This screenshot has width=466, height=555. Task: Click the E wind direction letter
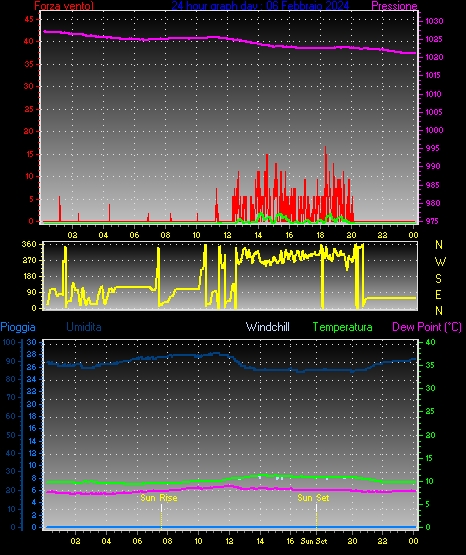click(x=438, y=294)
